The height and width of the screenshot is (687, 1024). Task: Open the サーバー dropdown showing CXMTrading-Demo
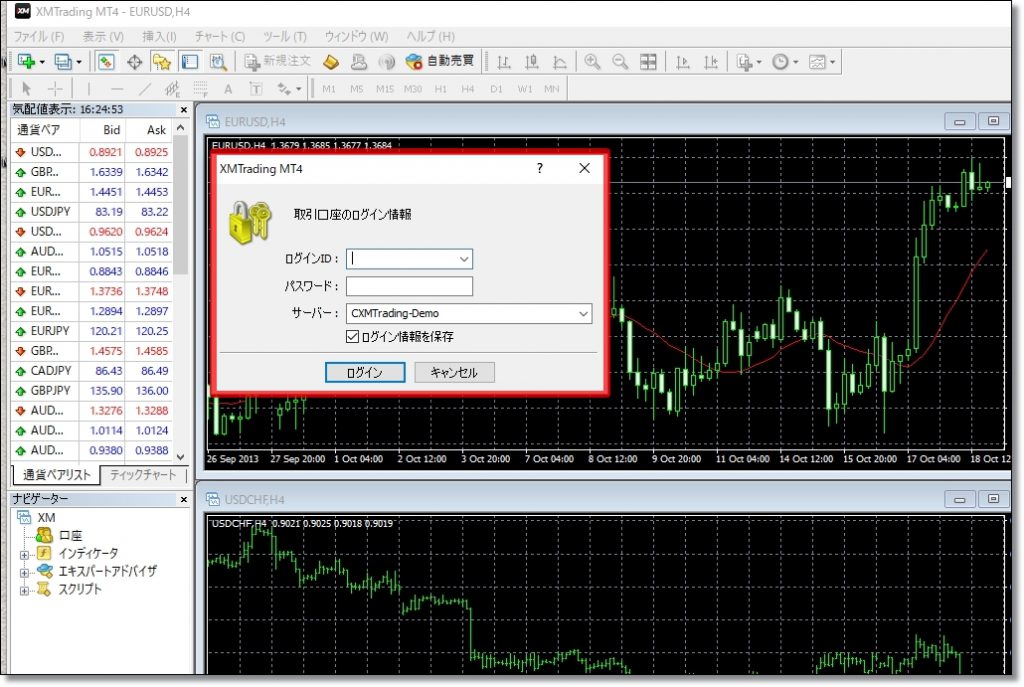(x=469, y=313)
